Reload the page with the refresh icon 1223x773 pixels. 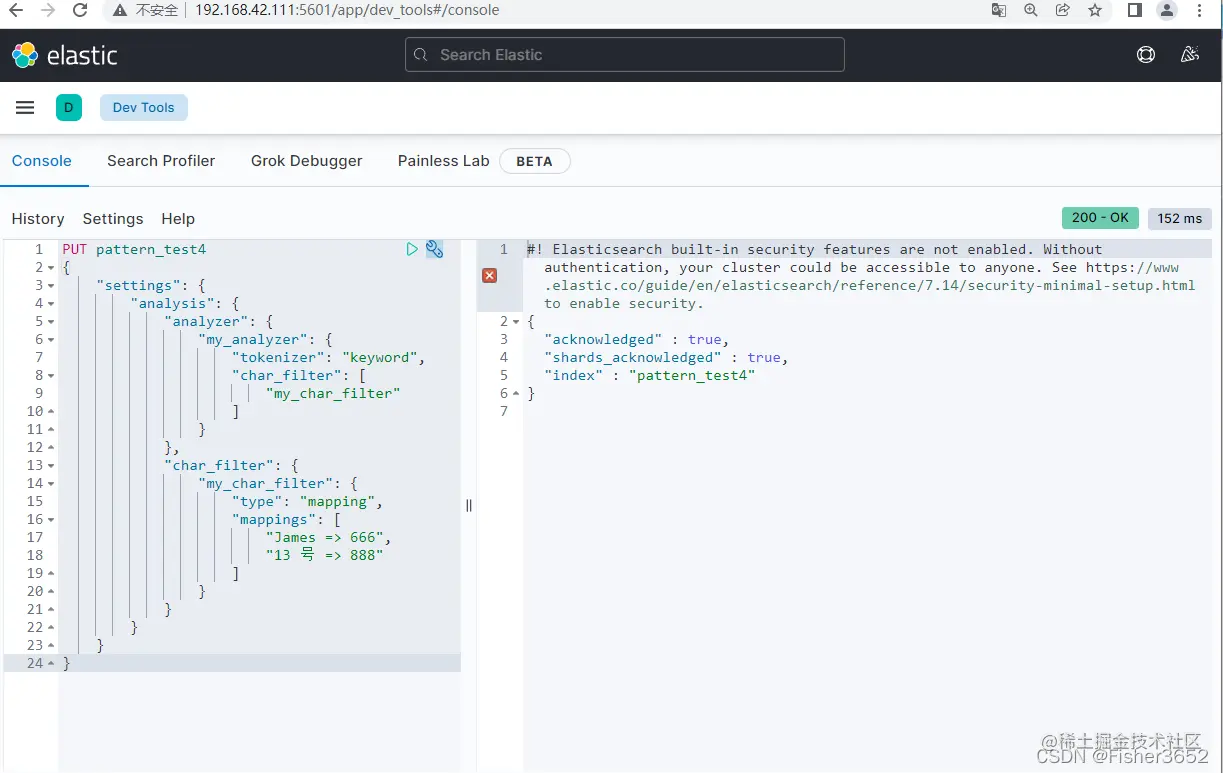[80, 10]
